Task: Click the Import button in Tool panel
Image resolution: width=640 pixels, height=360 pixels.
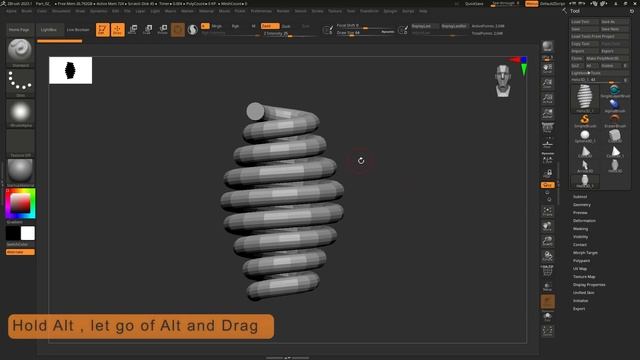Action: [x=584, y=51]
